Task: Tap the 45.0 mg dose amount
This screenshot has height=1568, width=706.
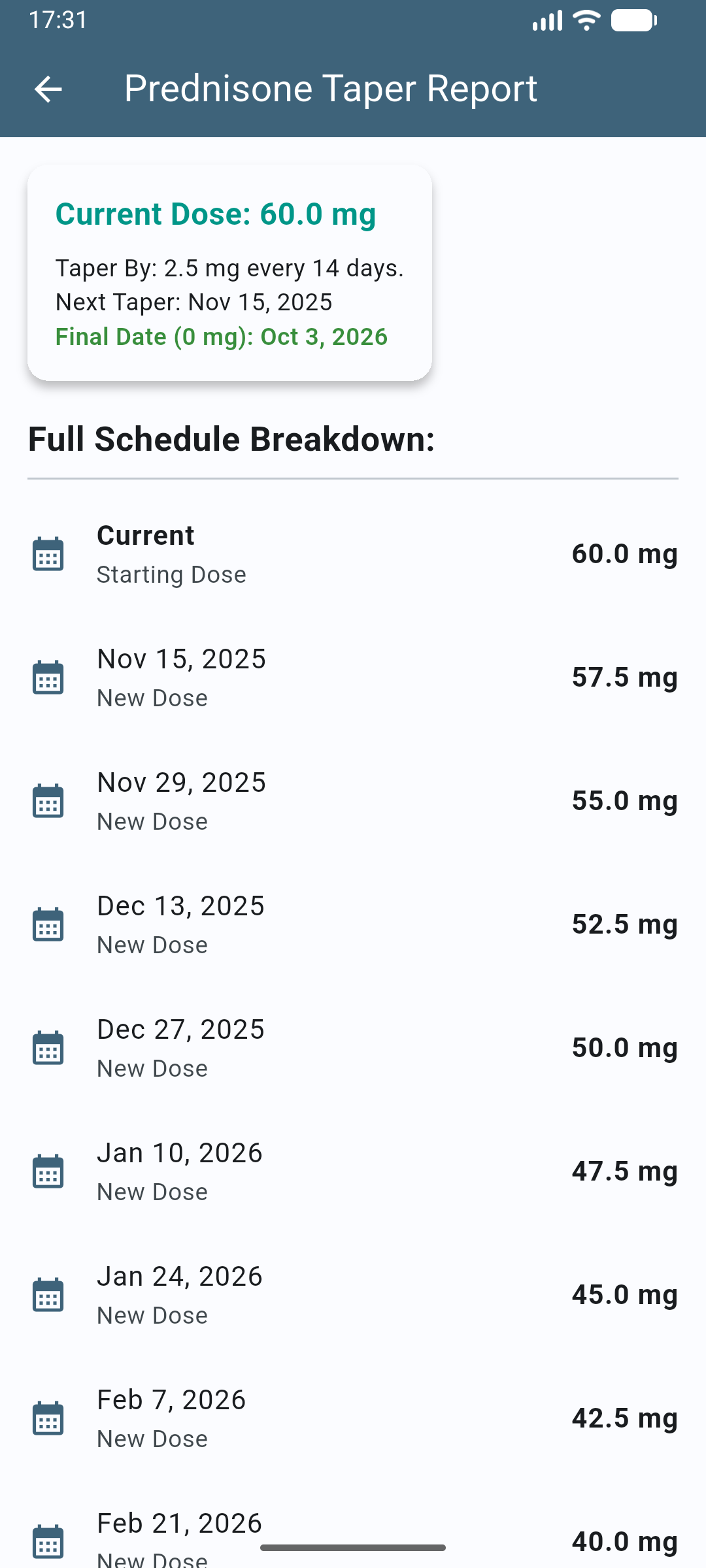Action: pyautogui.click(x=624, y=1295)
